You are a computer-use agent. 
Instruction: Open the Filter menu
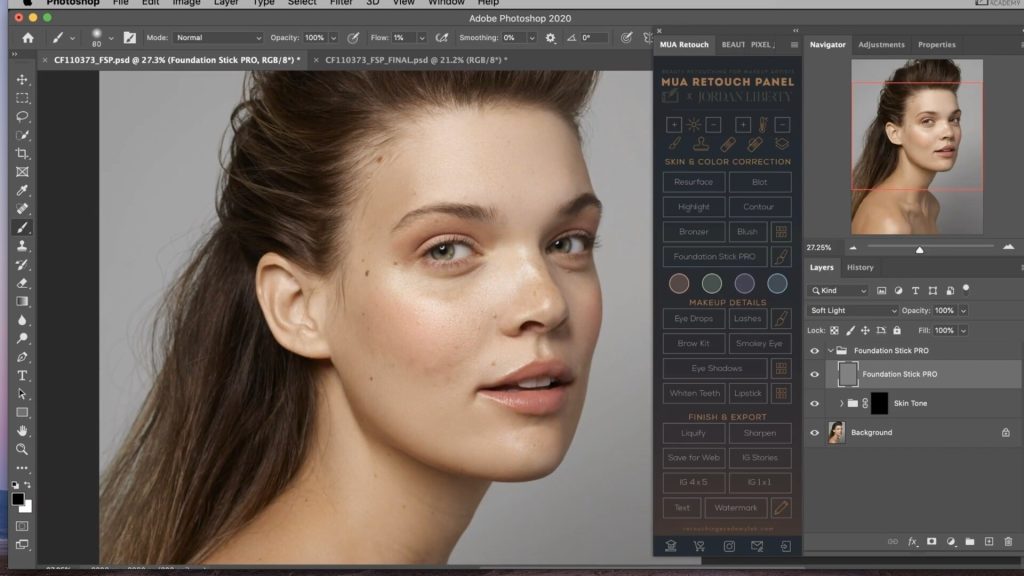tap(342, 3)
